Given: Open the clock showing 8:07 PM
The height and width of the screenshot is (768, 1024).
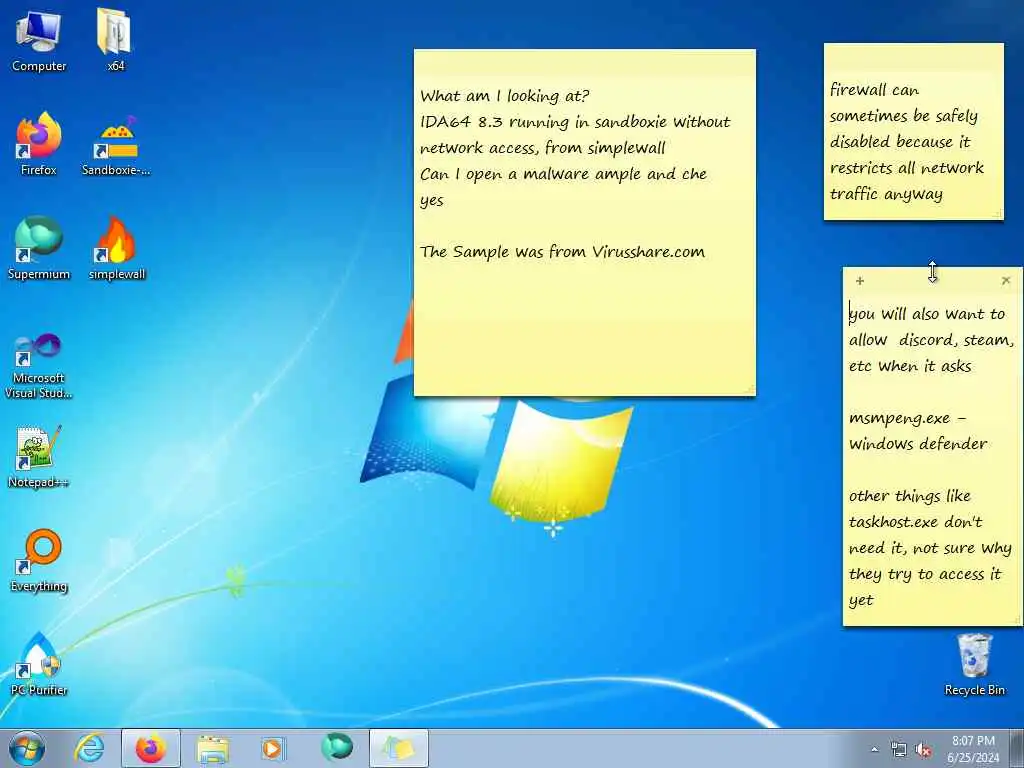Looking at the screenshot, I should [x=973, y=749].
